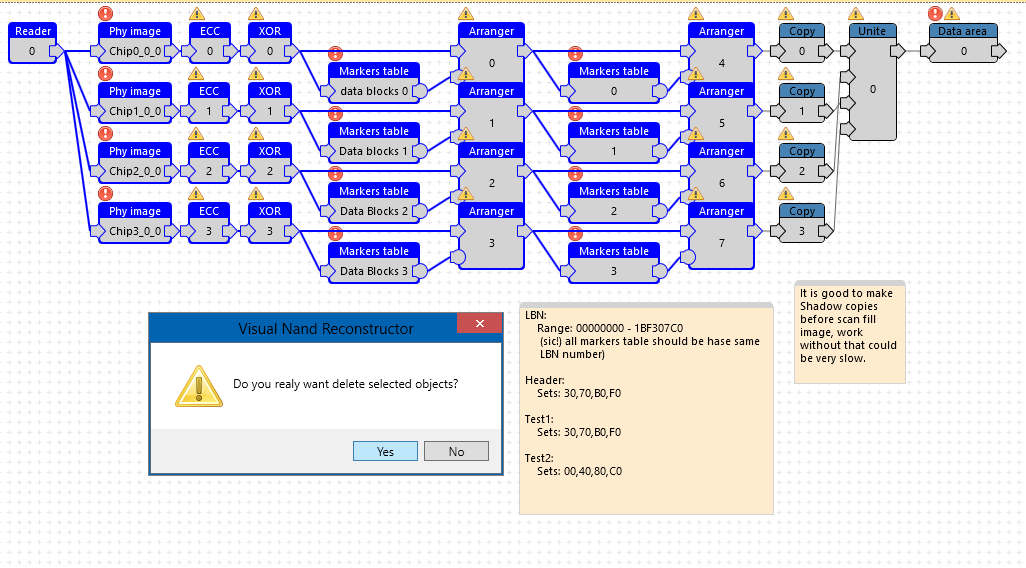
Task: Select the Copy 3 node
Action: click(802, 223)
